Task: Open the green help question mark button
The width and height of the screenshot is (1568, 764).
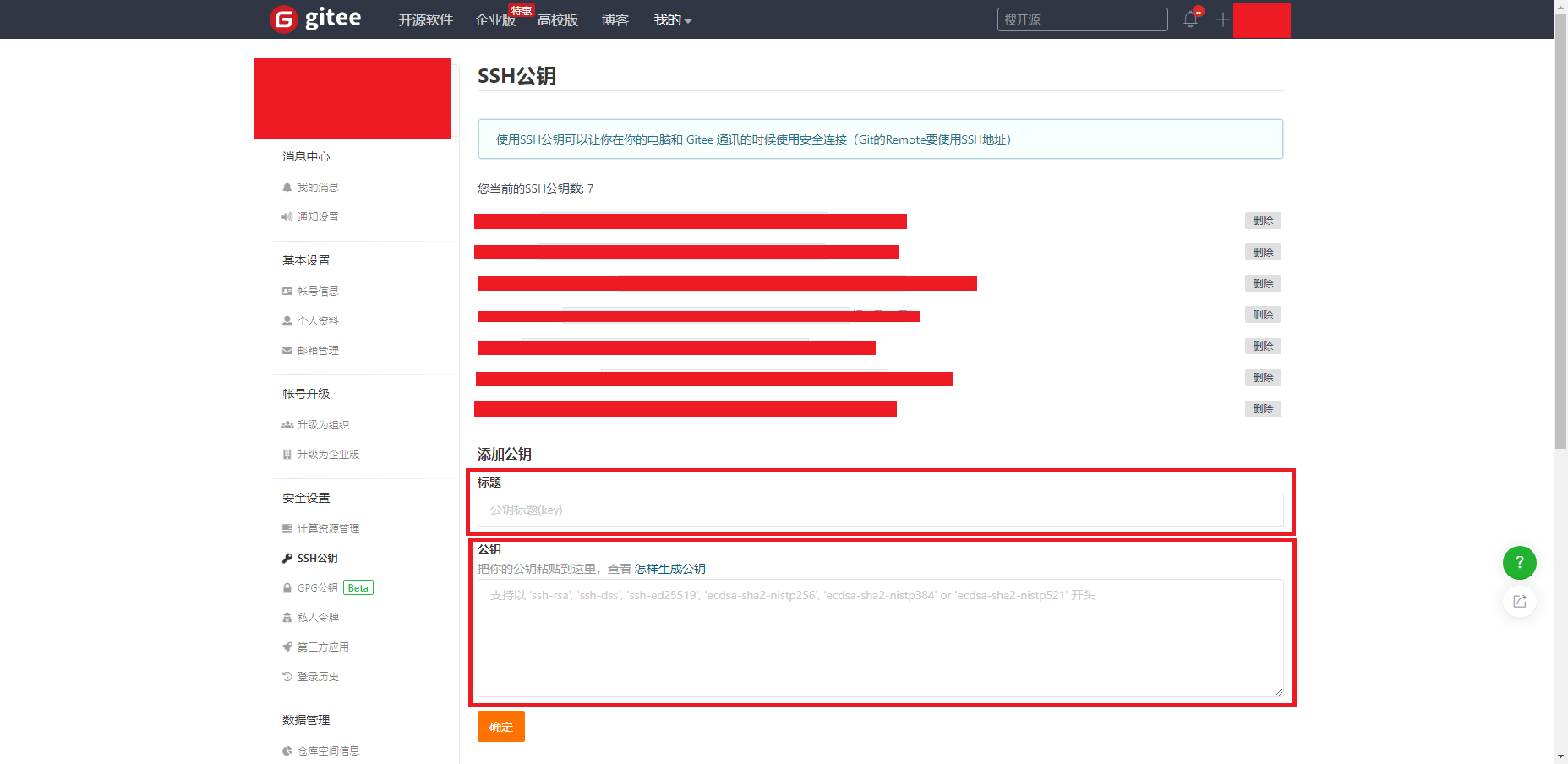Action: 1519,563
